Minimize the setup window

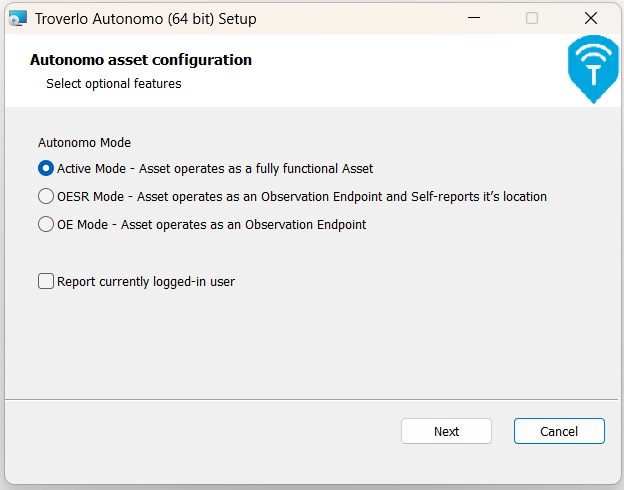click(474, 18)
